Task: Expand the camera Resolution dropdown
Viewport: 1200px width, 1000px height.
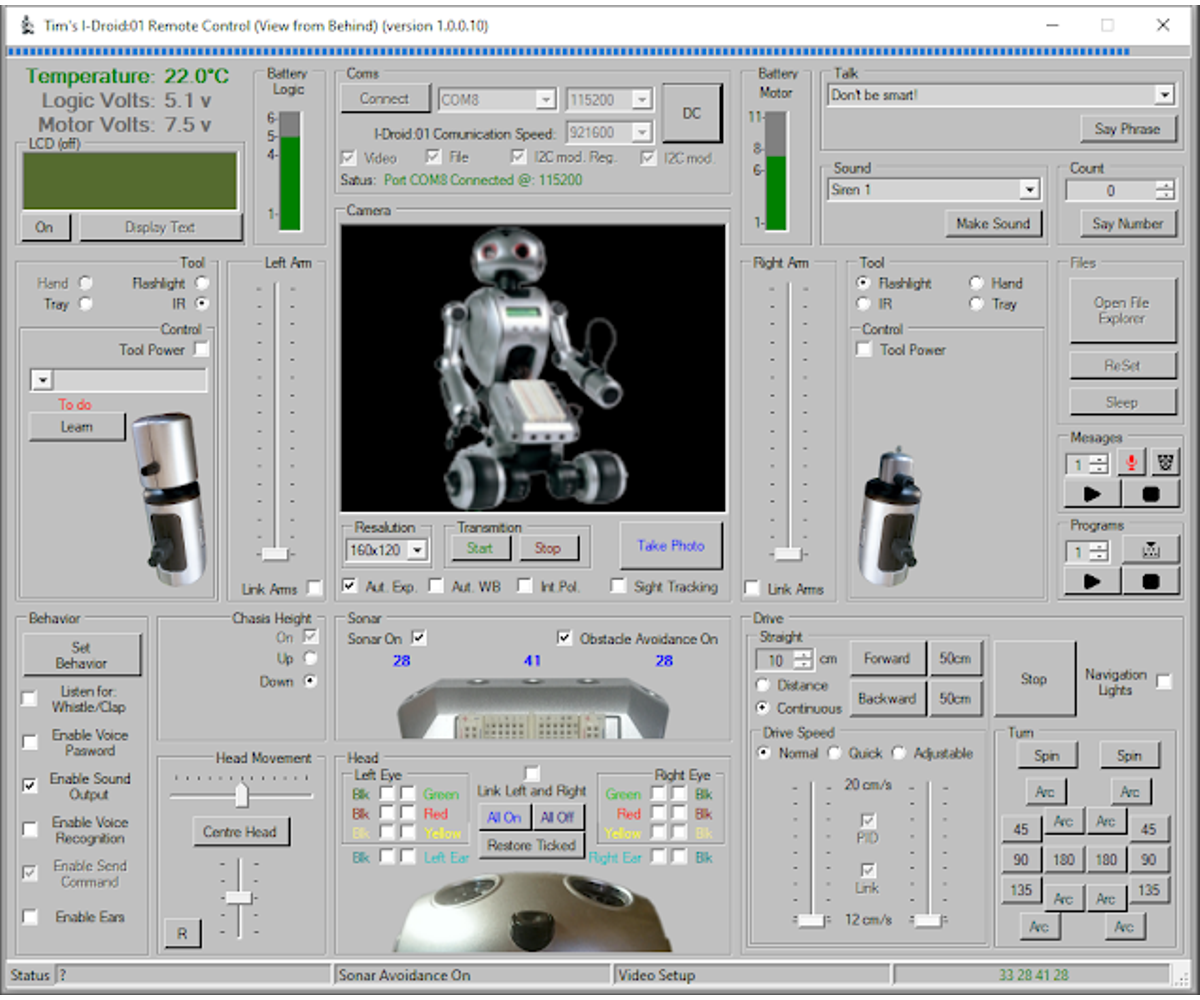Action: 416,550
